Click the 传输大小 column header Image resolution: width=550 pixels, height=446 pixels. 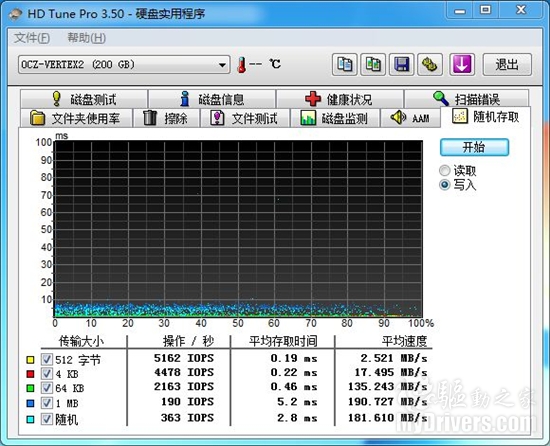(81, 341)
